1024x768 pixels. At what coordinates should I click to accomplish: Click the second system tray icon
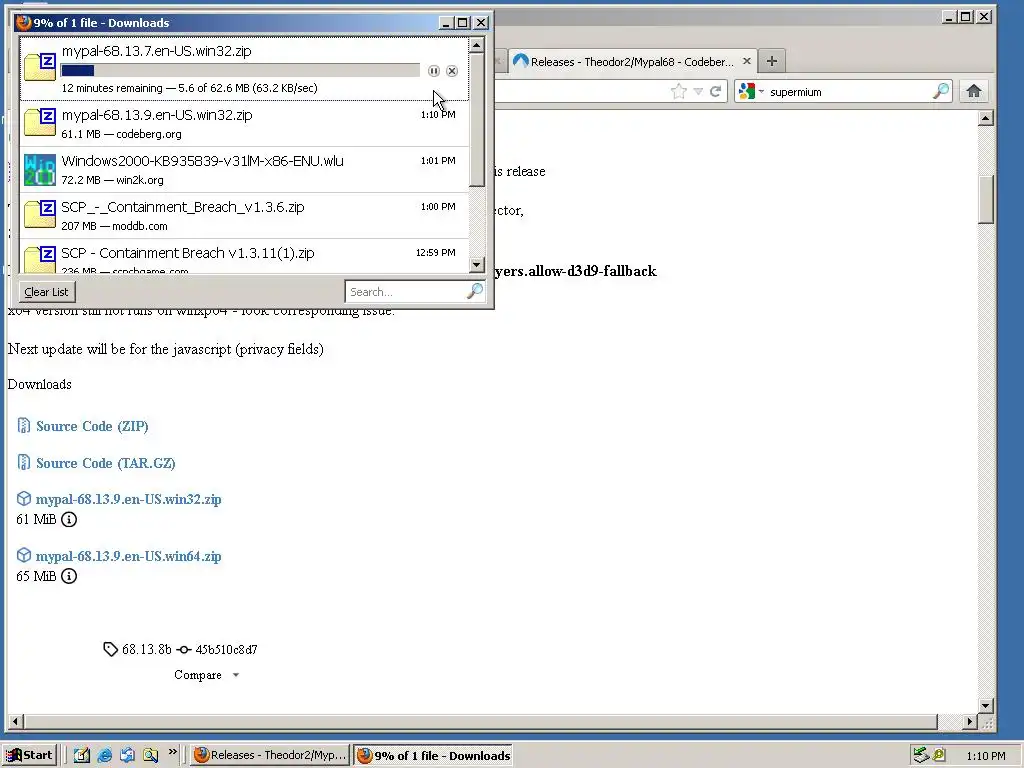coord(939,755)
